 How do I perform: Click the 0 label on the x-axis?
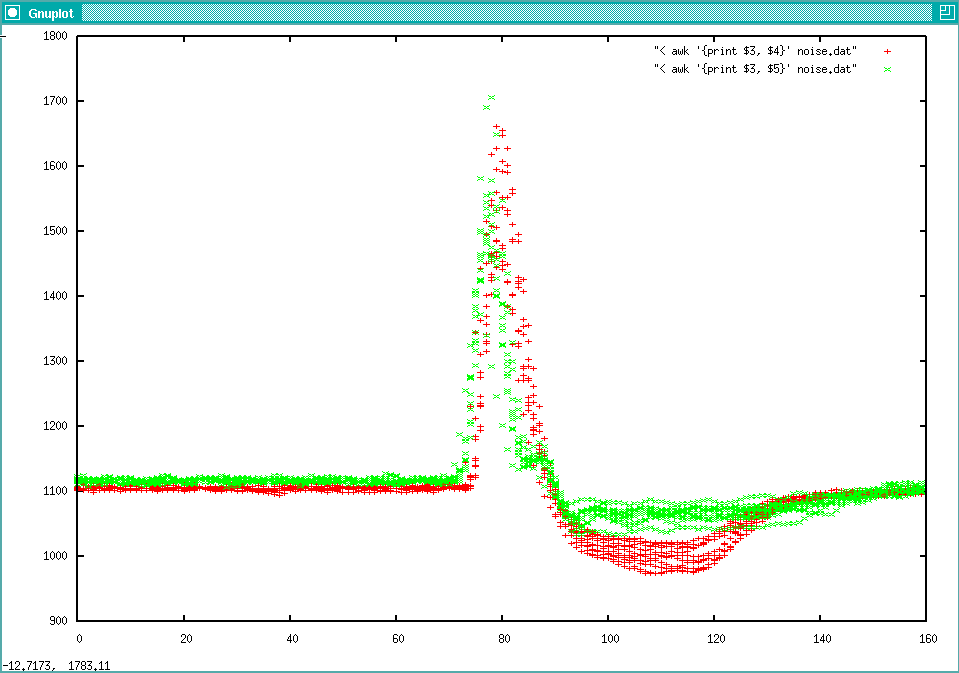[x=79, y=639]
